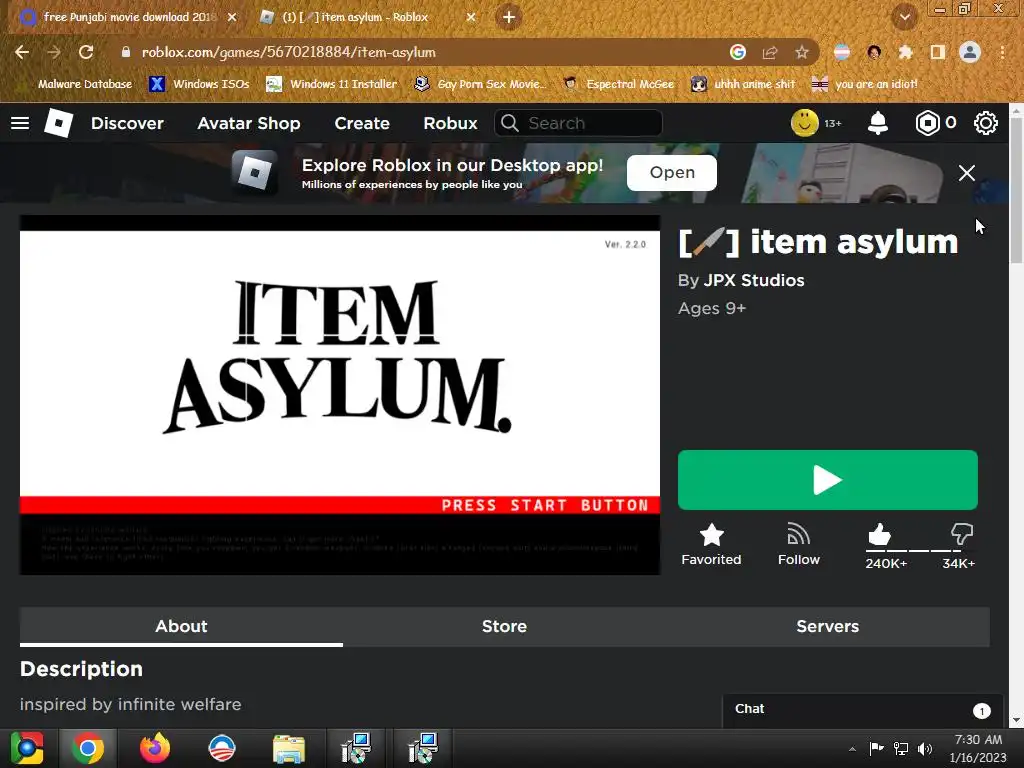The height and width of the screenshot is (768, 1024).
Task: Open the Create page
Action: (x=362, y=123)
